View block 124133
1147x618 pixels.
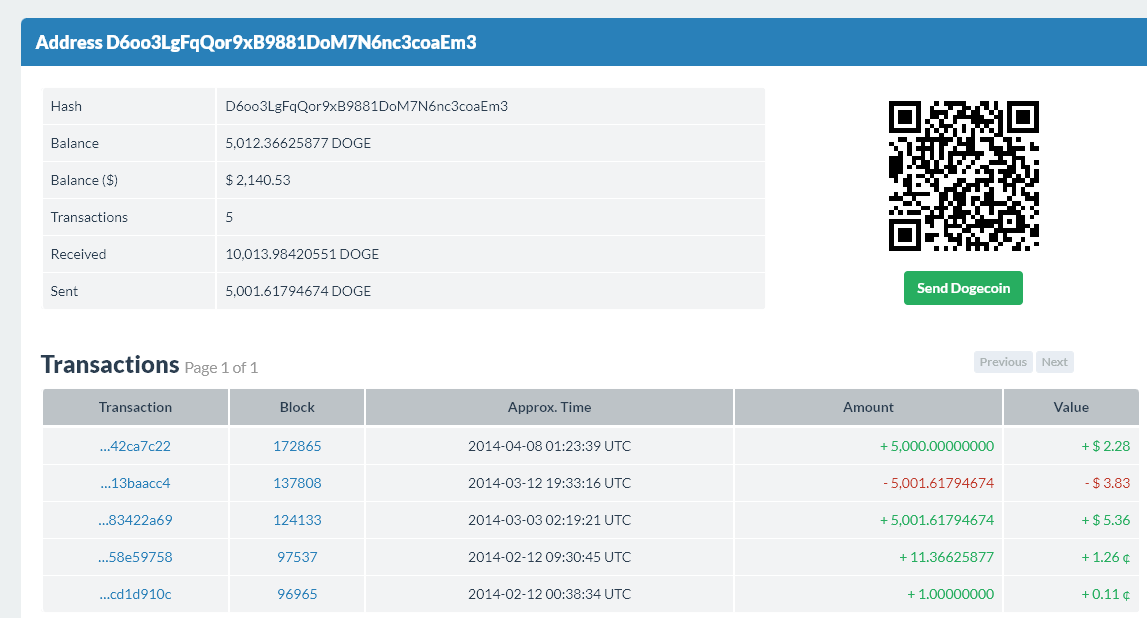click(x=297, y=520)
